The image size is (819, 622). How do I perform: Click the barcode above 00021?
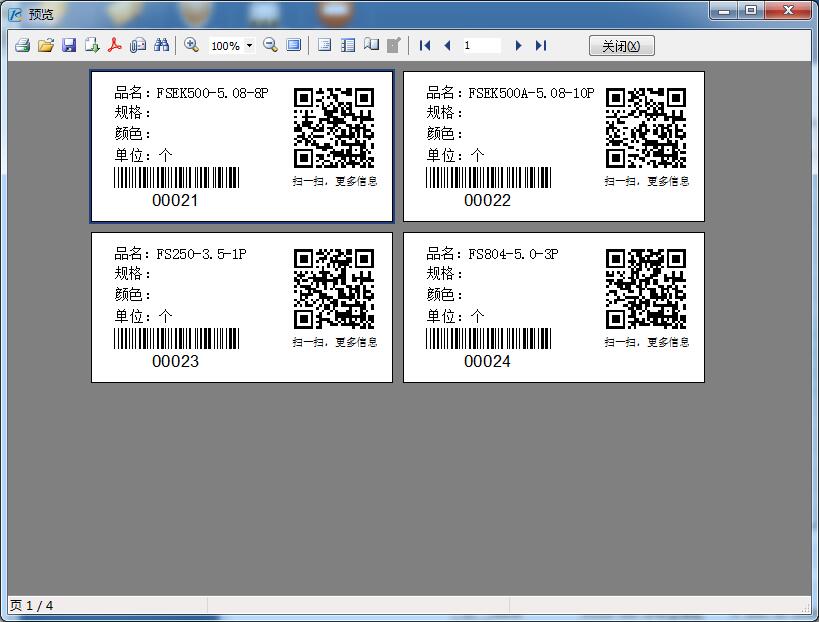[x=177, y=178]
